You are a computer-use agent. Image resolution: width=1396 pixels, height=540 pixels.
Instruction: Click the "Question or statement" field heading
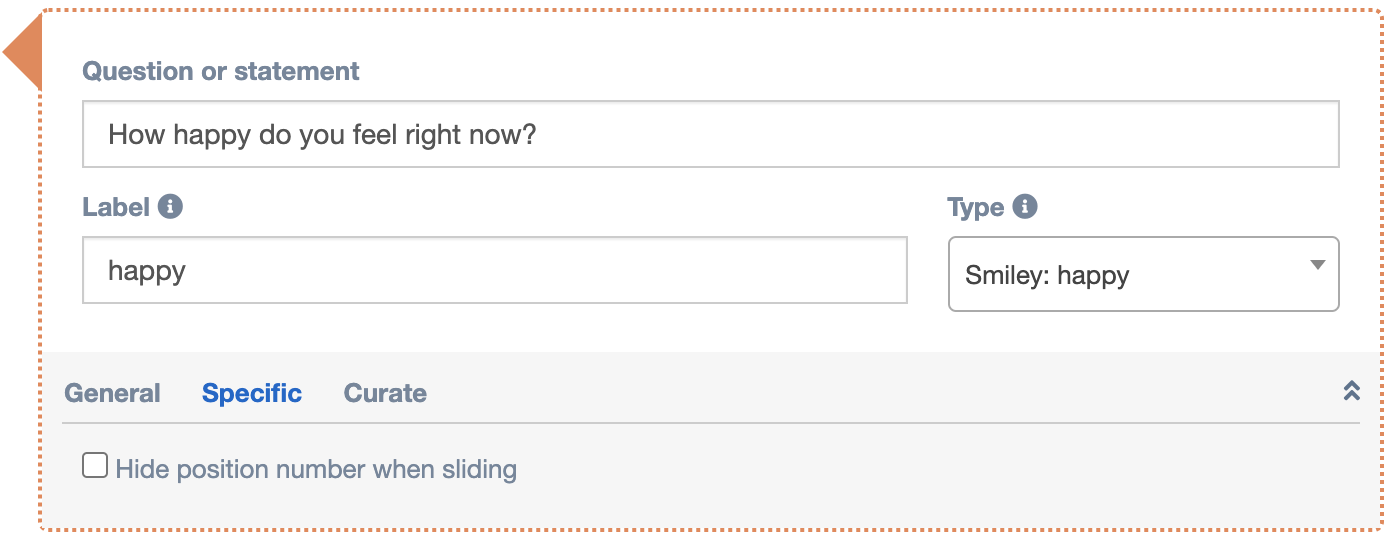pos(221,71)
